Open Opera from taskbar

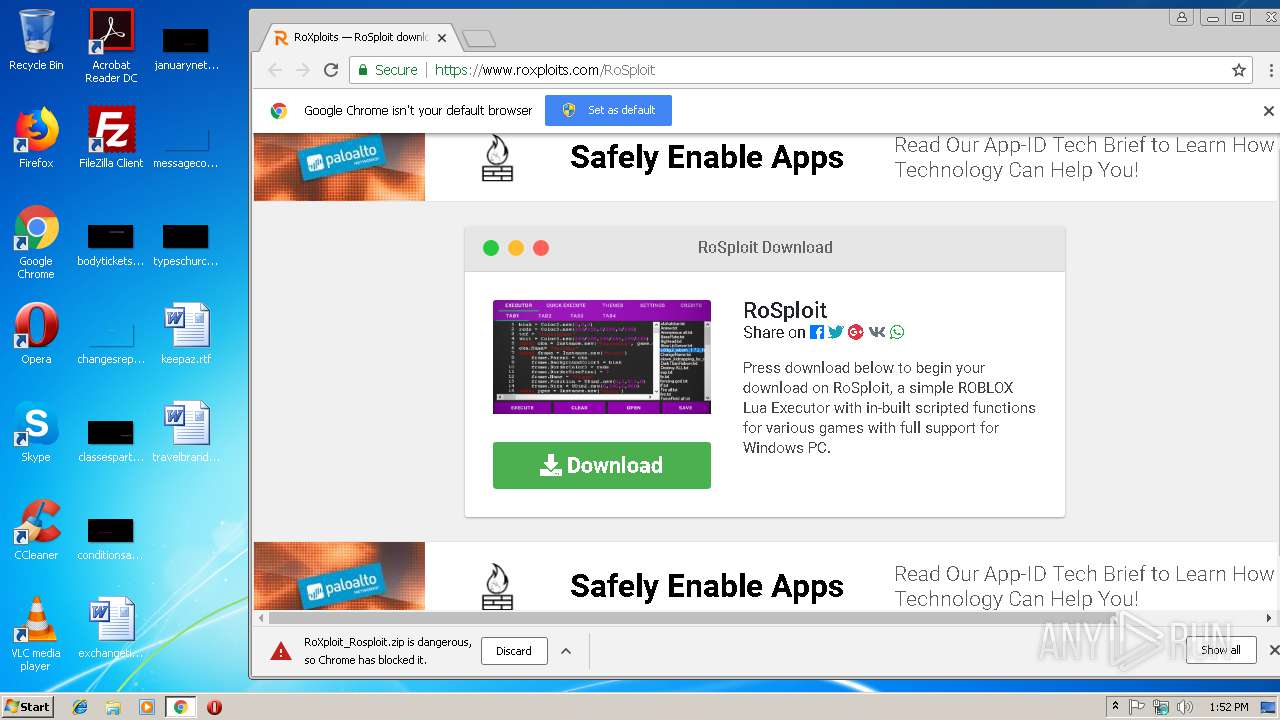214,707
